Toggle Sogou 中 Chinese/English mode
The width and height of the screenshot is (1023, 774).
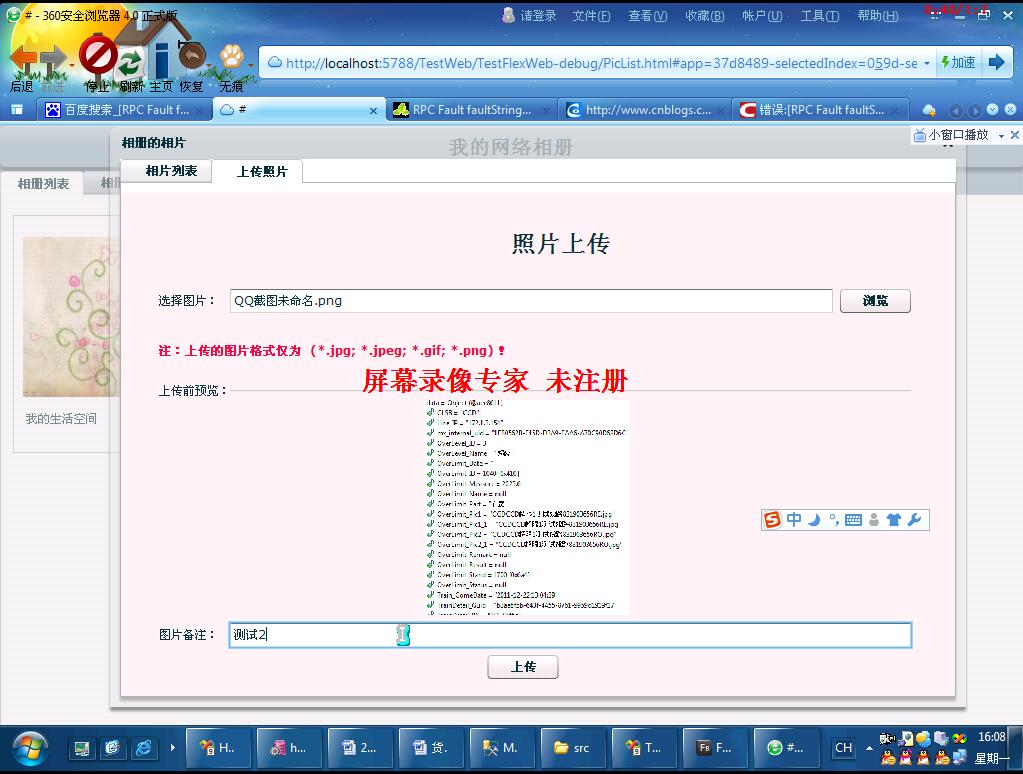point(794,519)
